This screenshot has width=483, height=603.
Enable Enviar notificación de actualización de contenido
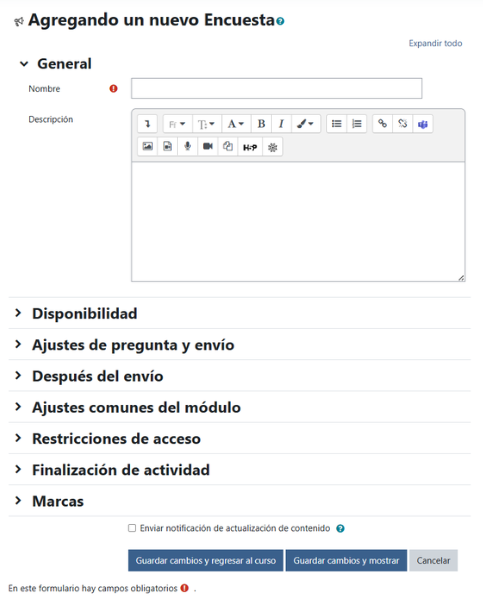click(132, 528)
